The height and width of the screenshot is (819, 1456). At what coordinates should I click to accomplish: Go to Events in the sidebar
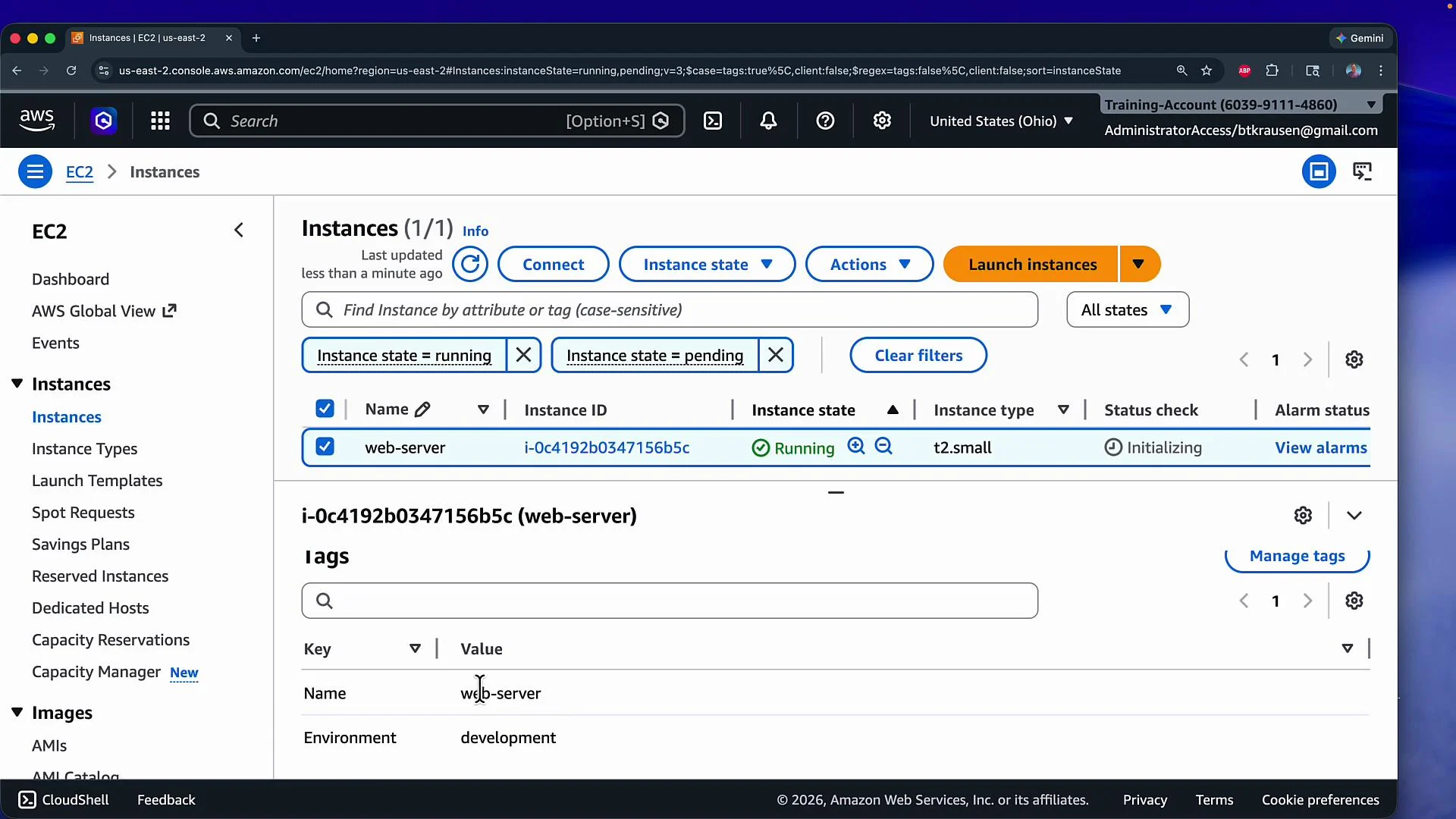[x=55, y=343]
